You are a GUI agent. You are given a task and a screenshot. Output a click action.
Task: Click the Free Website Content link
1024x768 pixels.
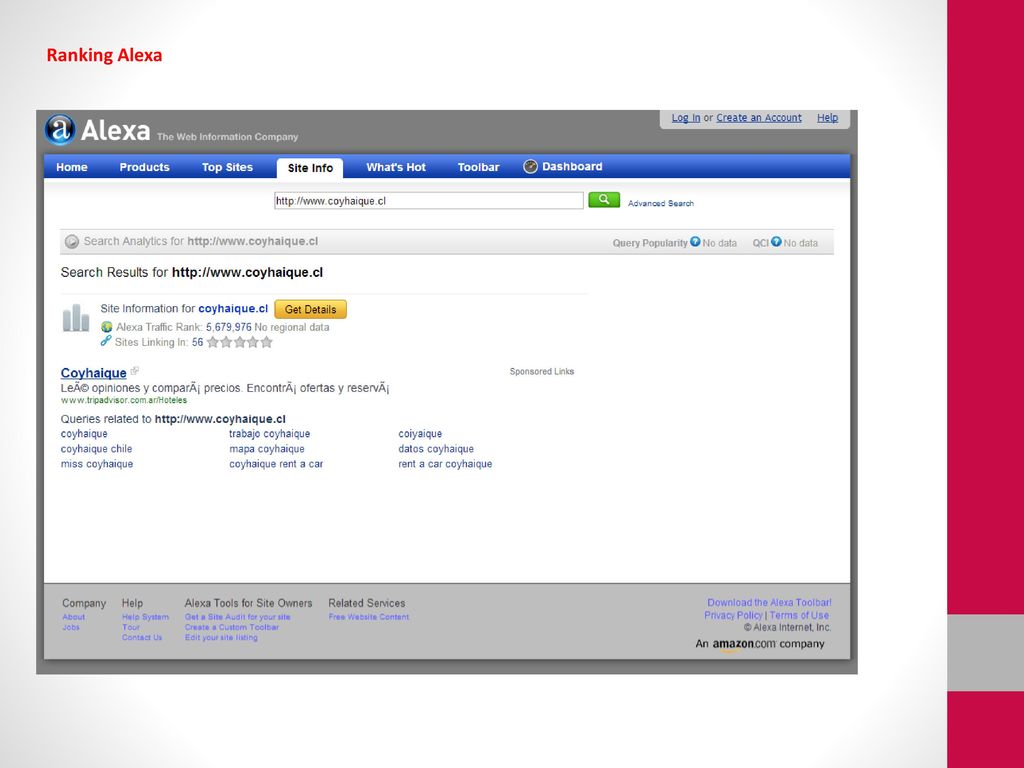(369, 616)
